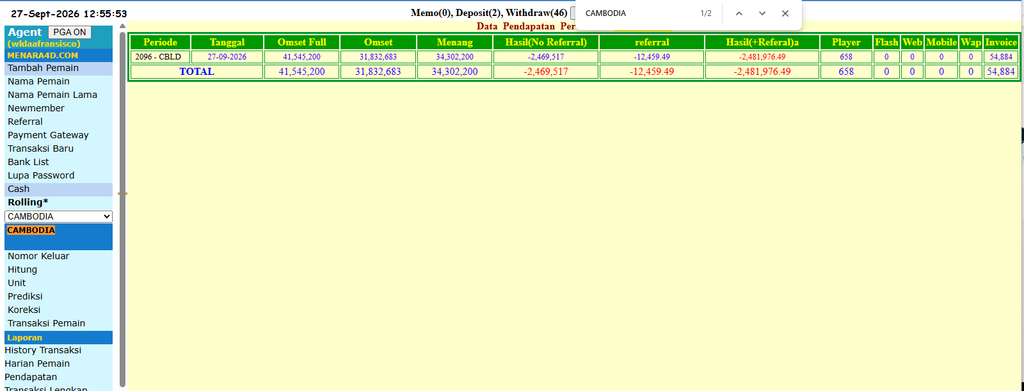Click the Player column header
Screen dimensions: 1024x391
coord(846,42)
